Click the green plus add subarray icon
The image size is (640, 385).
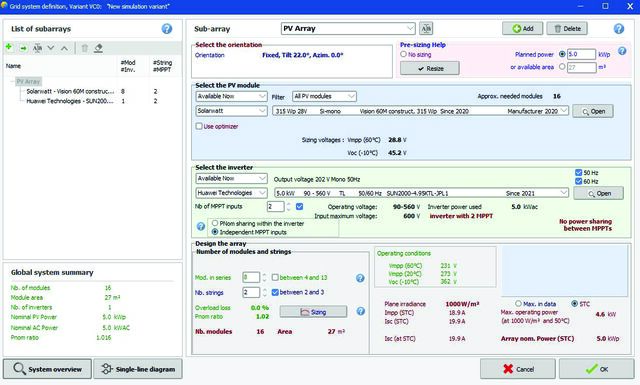(x=9, y=47)
